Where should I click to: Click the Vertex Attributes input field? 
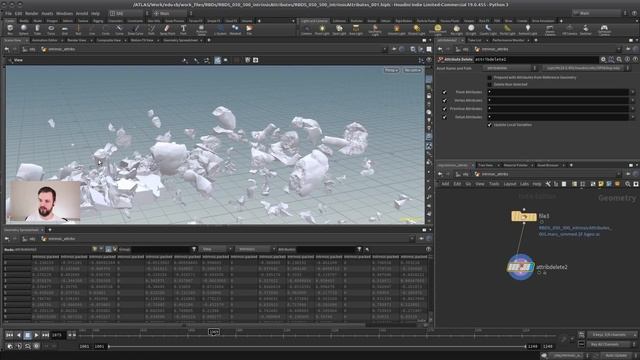point(558,100)
